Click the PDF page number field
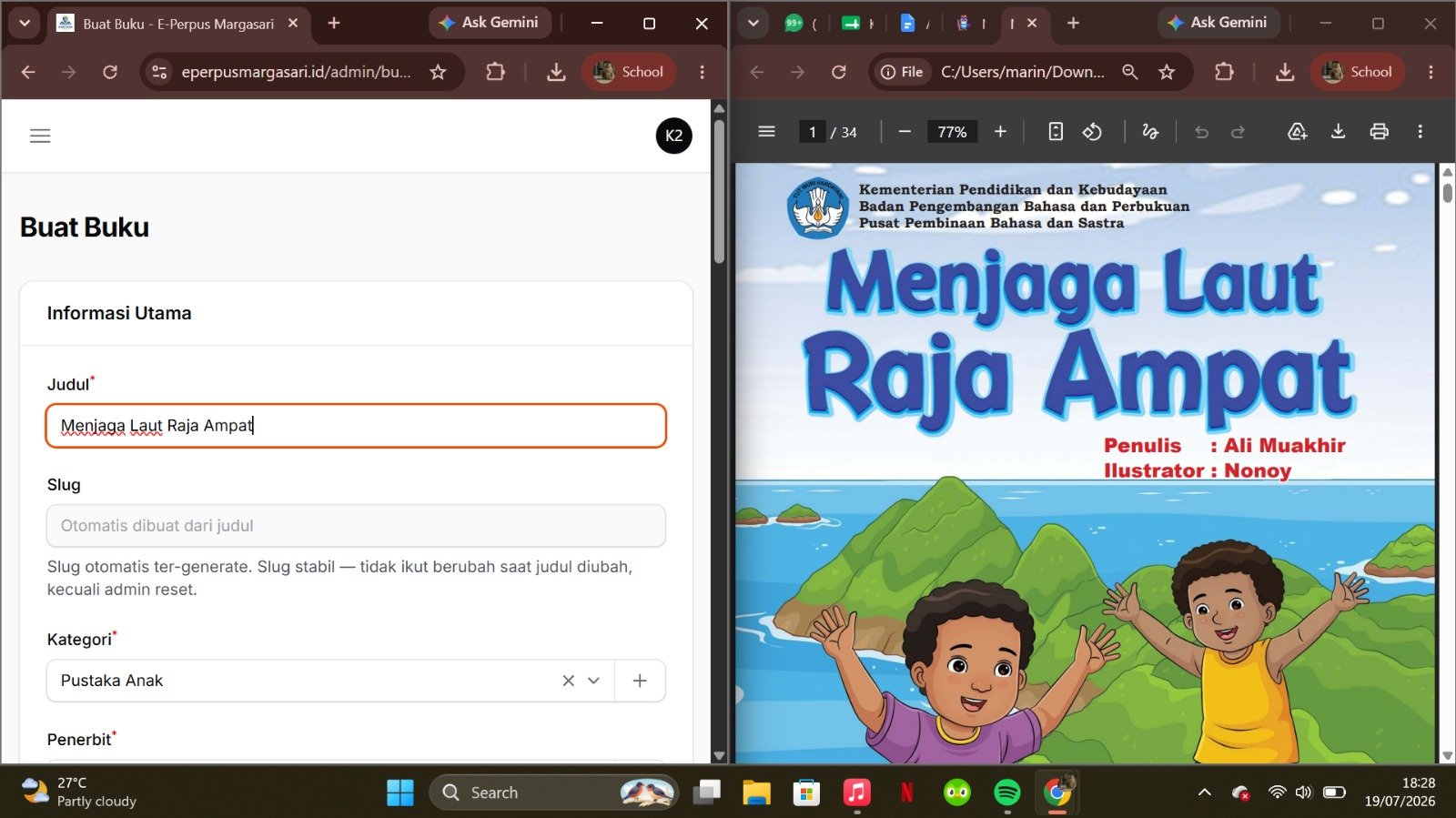This screenshot has height=818, width=1456. click(x=812, y=132)
